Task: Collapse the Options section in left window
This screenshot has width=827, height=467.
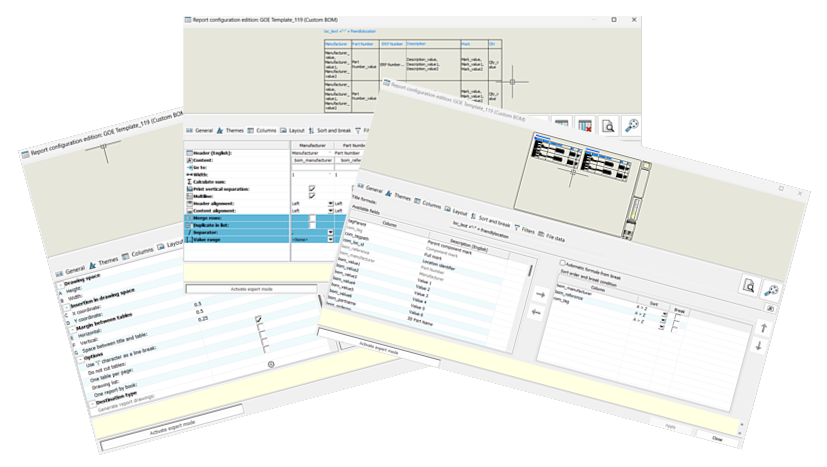Action: (81, 360)
